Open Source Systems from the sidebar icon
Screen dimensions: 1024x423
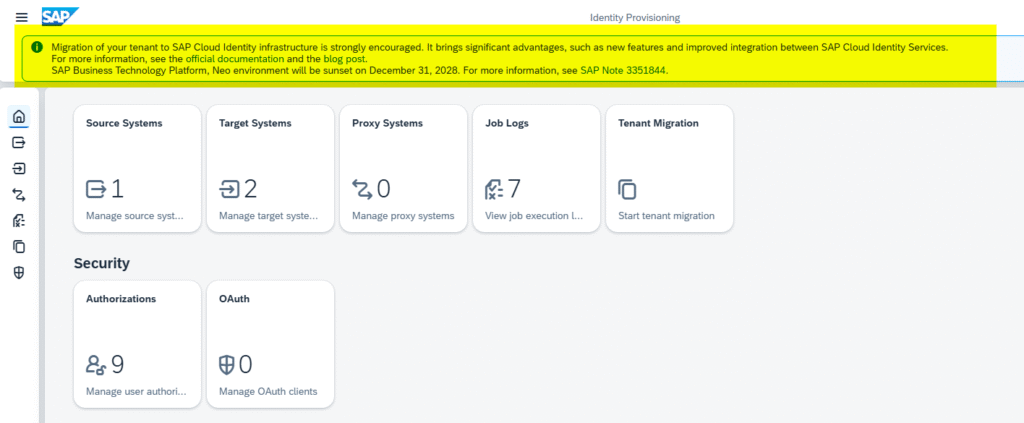[19, 142]
